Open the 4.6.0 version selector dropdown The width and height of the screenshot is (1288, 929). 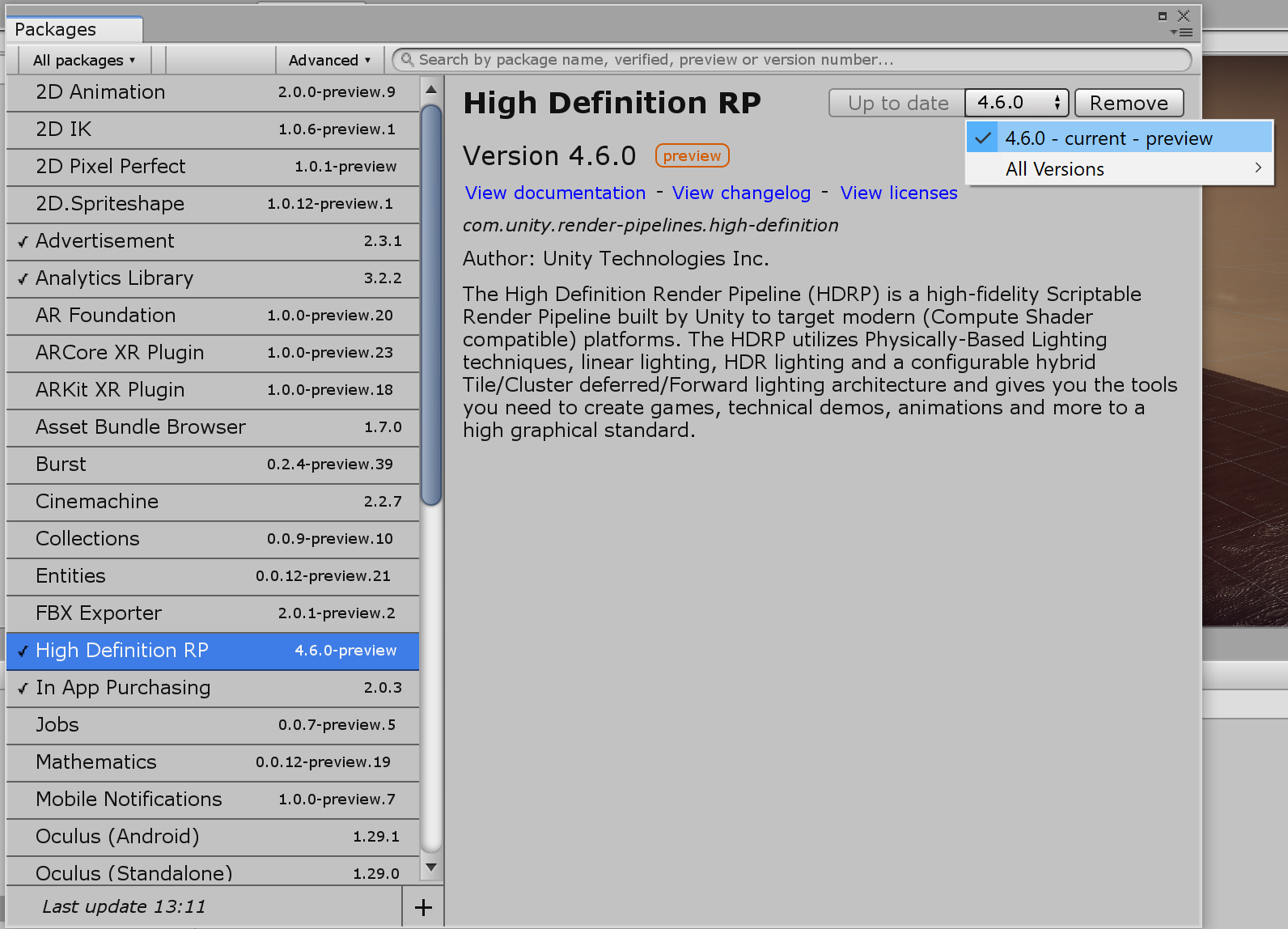1017,103
